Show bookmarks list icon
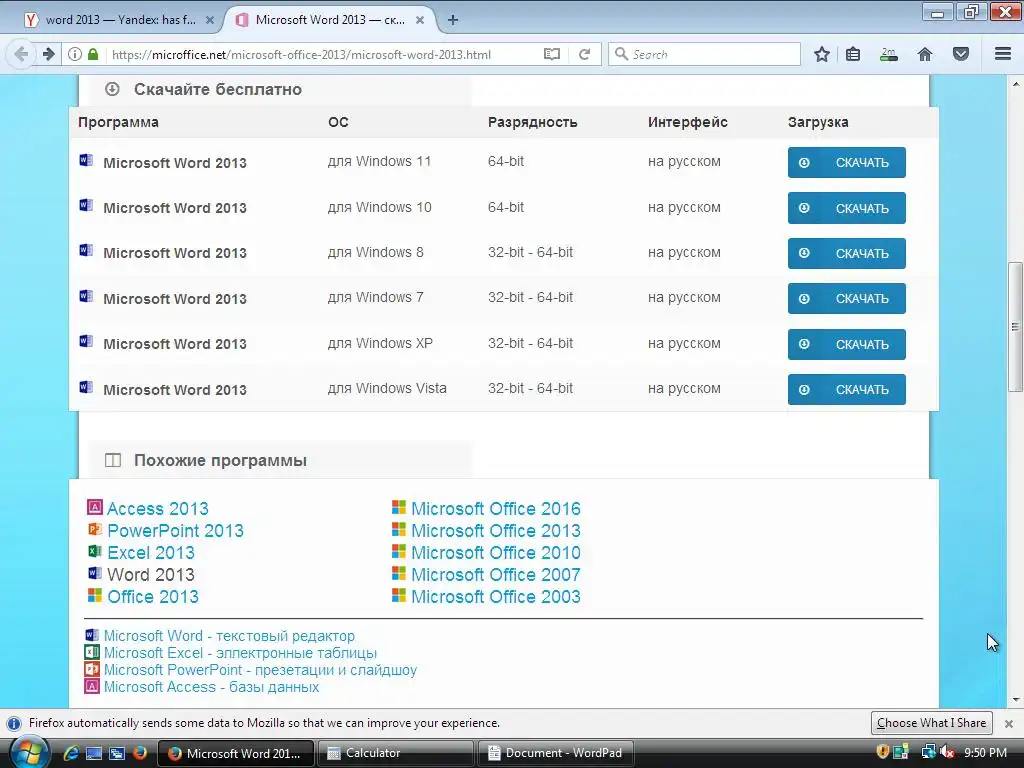The height and width of the screenshot is (768, 1024). [853, 54]
